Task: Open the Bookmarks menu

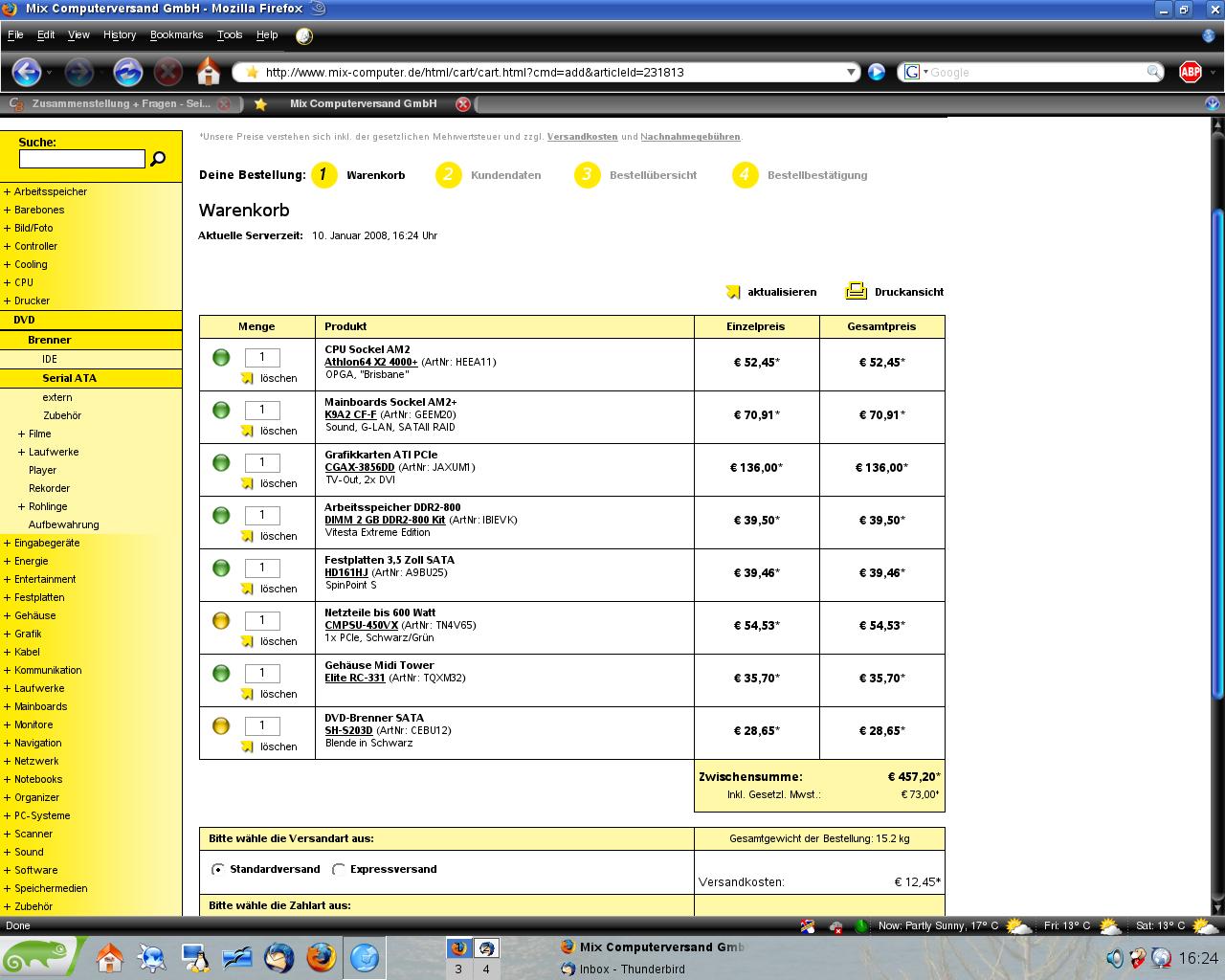Action: [x=176, y=34]
